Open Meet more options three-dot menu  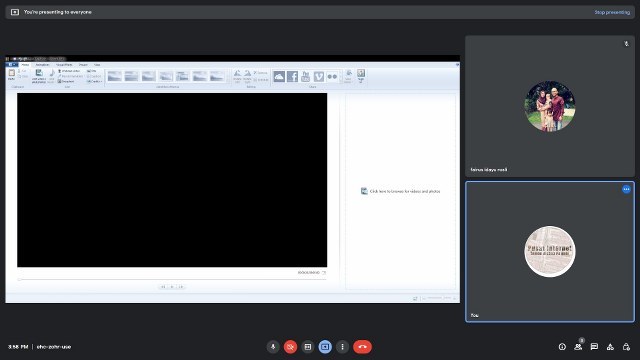[342, 347]
